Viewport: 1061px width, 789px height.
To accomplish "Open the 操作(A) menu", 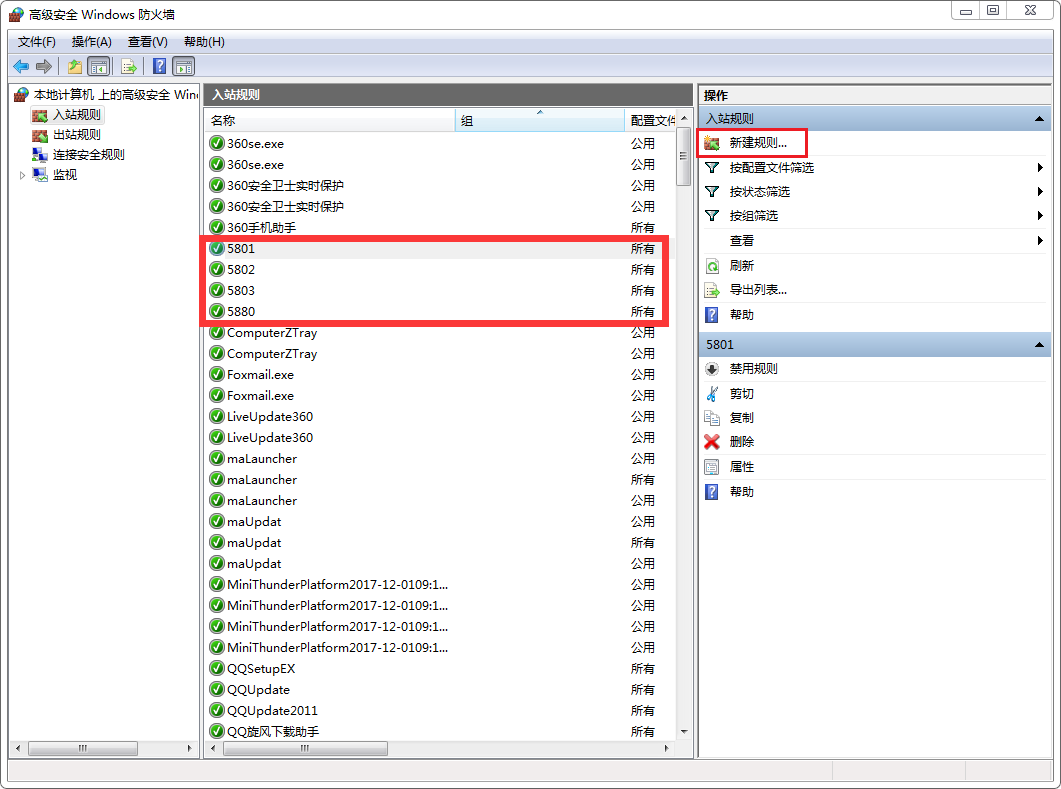I will click(91, 42).
